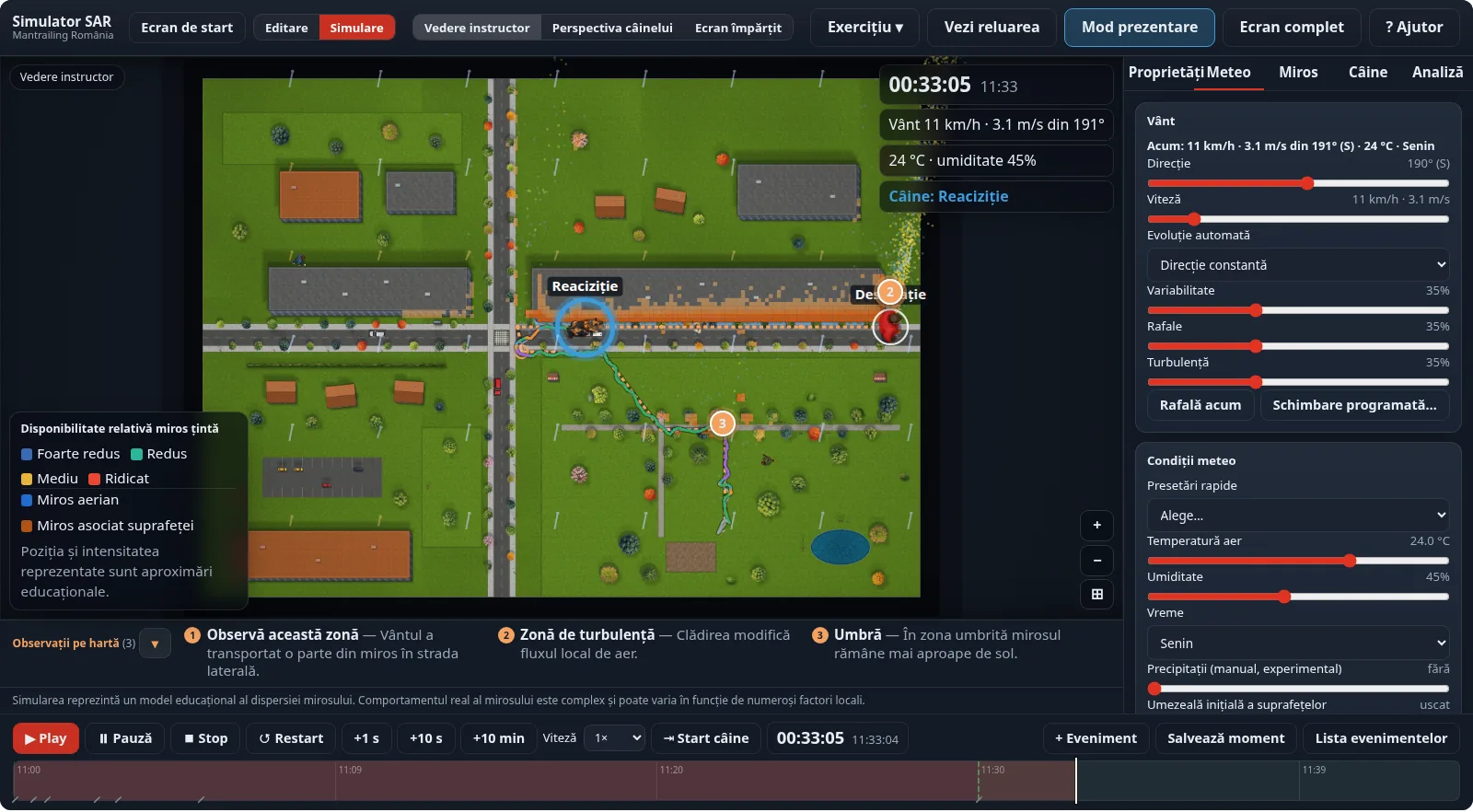The image size is (1473, 812).
Task: Open the Presetări rapide dropdown
Action: [1298, 516]
